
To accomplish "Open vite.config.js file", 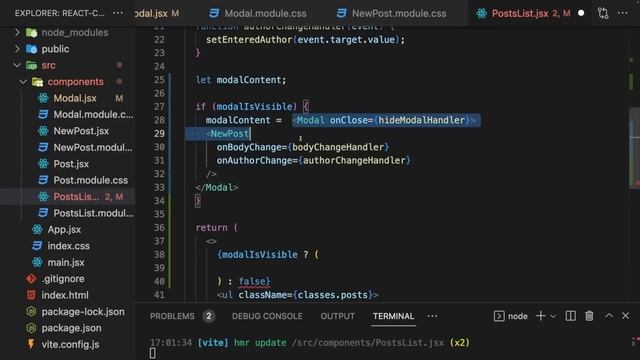I will [x=70, y=344].
